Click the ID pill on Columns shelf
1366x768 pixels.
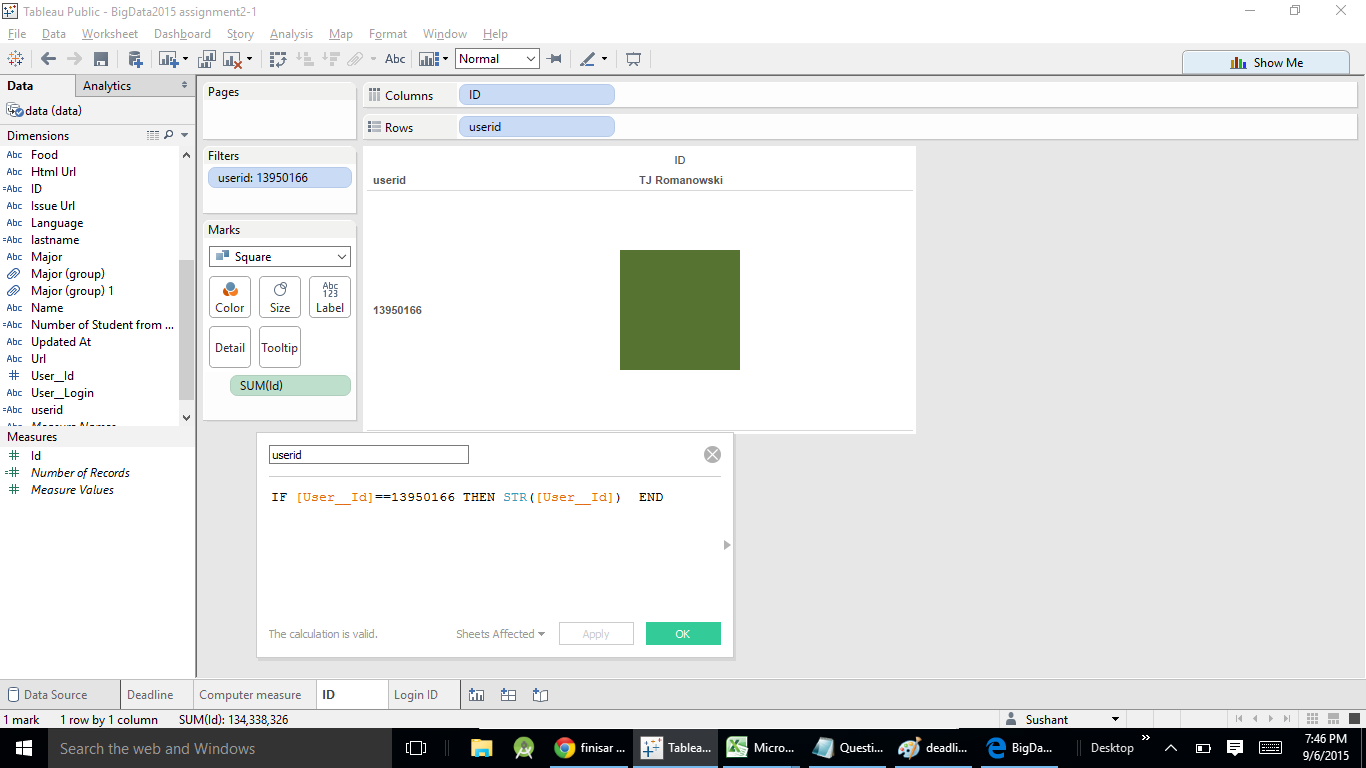[x=536, y=95]
